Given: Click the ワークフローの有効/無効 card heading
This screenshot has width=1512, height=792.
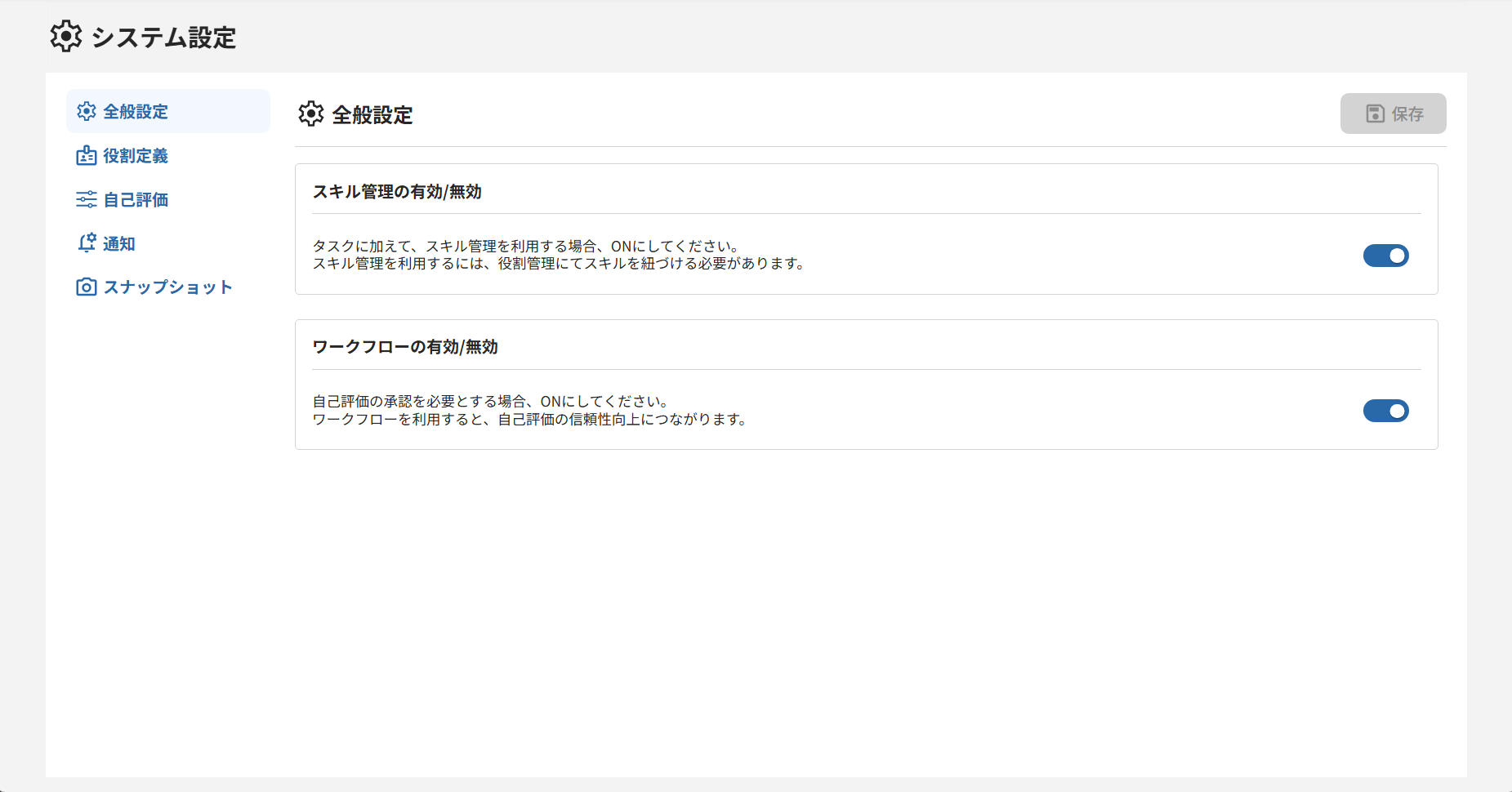Looking at the screenshot, I should [406, 346].
